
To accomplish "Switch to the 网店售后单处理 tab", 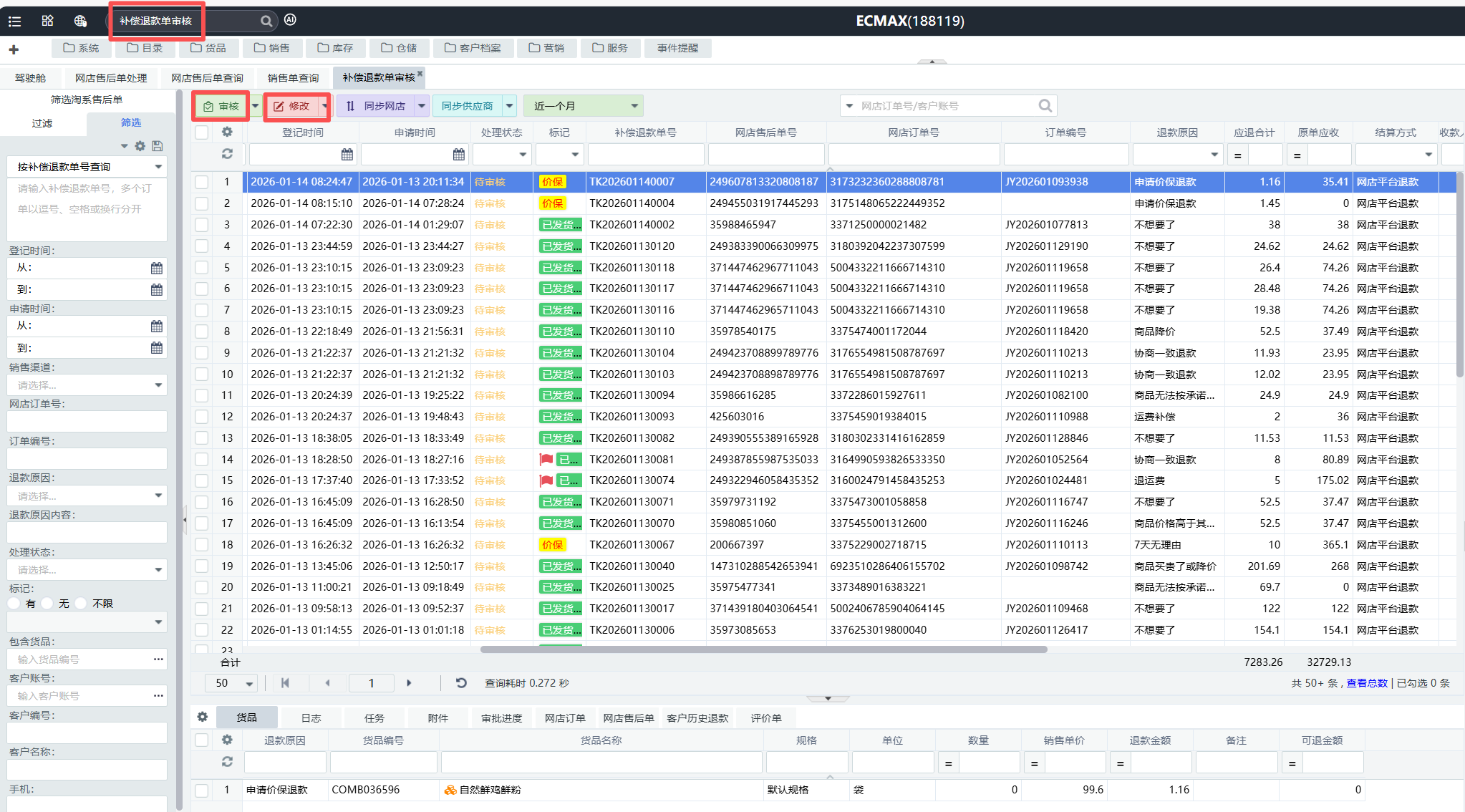I will (111, 77).
